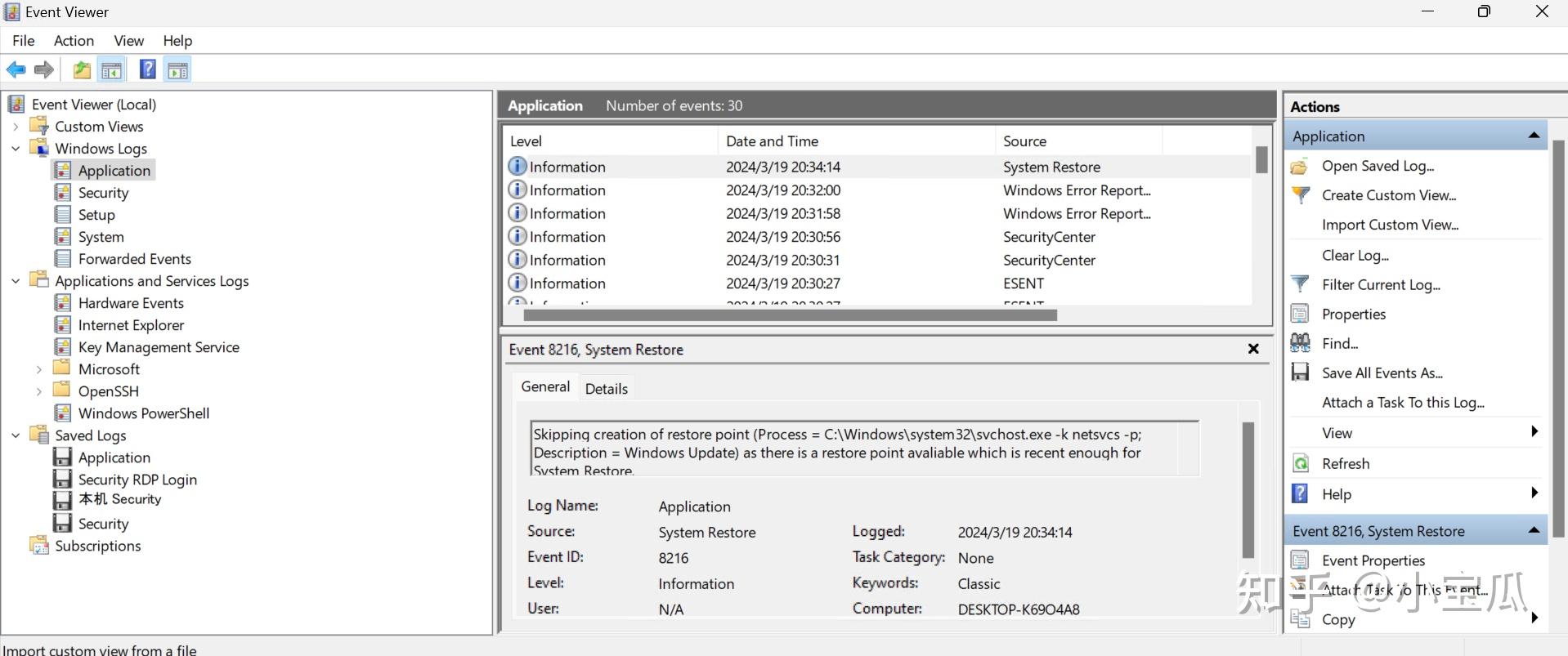Click the event description text box
Viewport: 1568px width, 656px height.
[864, 448]
